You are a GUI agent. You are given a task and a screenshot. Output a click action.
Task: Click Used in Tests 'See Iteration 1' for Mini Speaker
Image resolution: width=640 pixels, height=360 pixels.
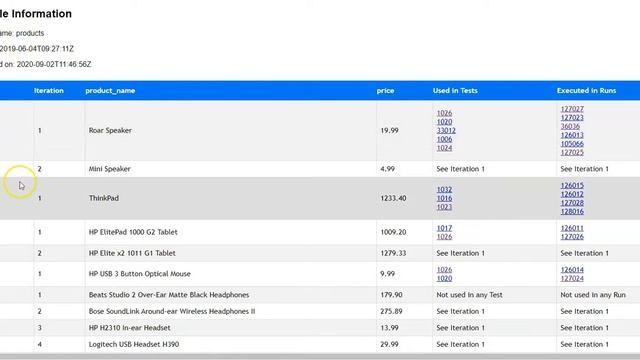pos(494,169)
